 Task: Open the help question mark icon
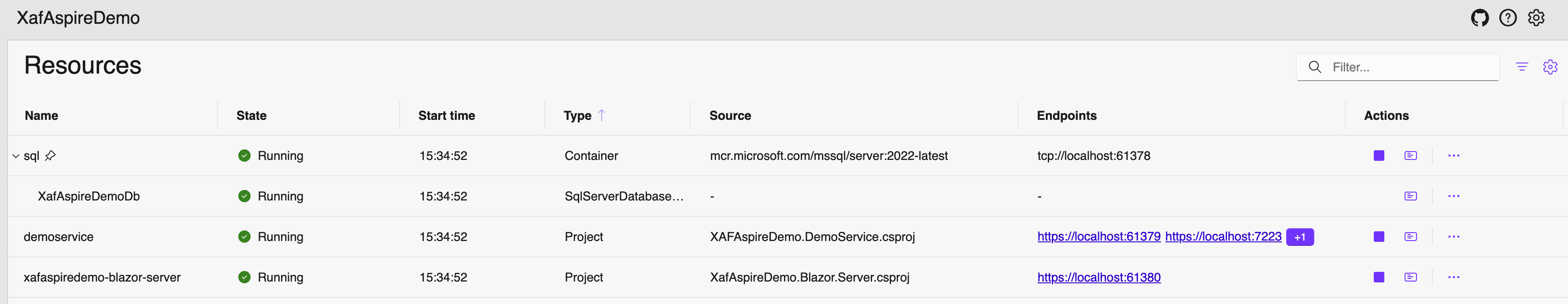[x=1508, y=18]
